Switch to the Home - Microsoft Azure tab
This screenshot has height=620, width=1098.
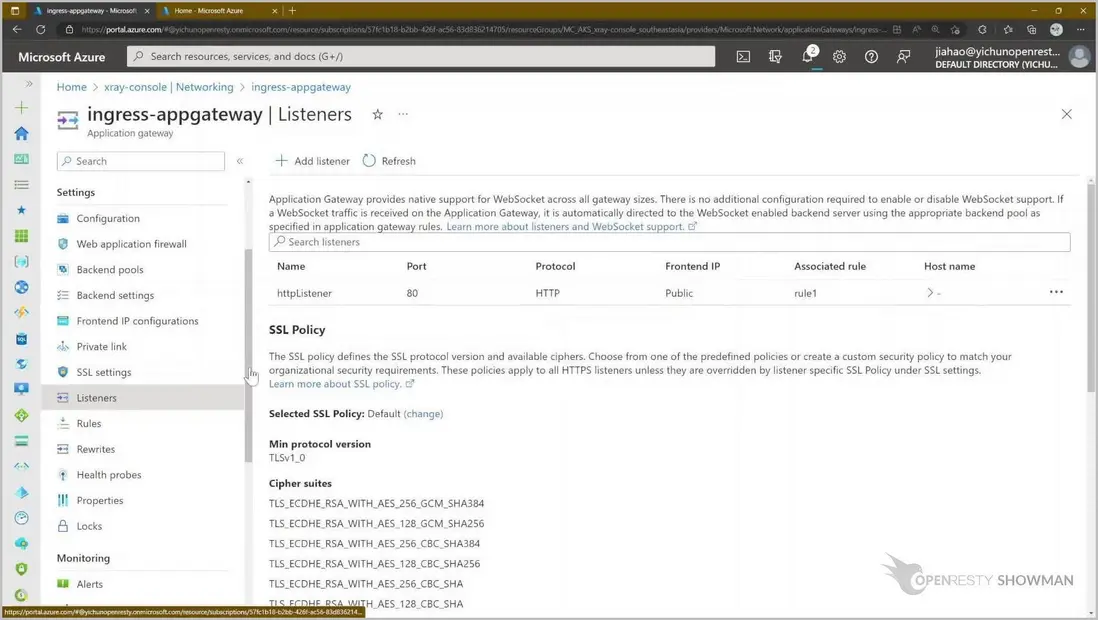pyautogui.click(x=215, y=10)
